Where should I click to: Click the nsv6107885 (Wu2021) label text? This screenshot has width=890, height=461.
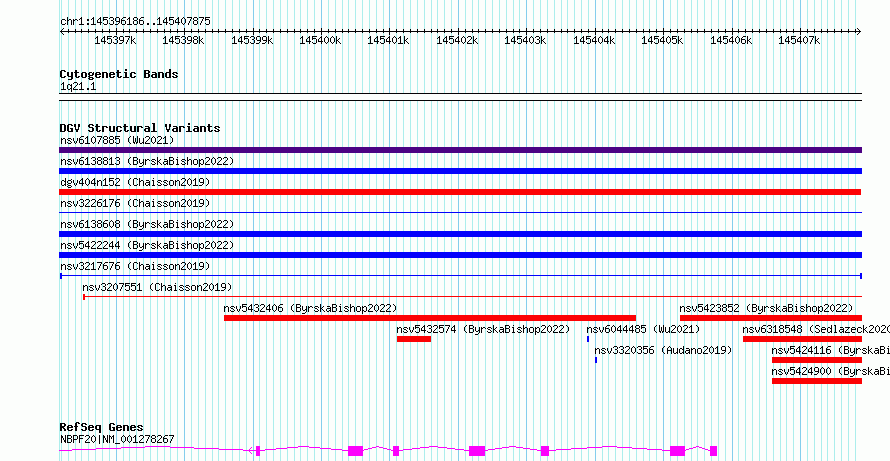pyautogui.click(x=117, y=140)
